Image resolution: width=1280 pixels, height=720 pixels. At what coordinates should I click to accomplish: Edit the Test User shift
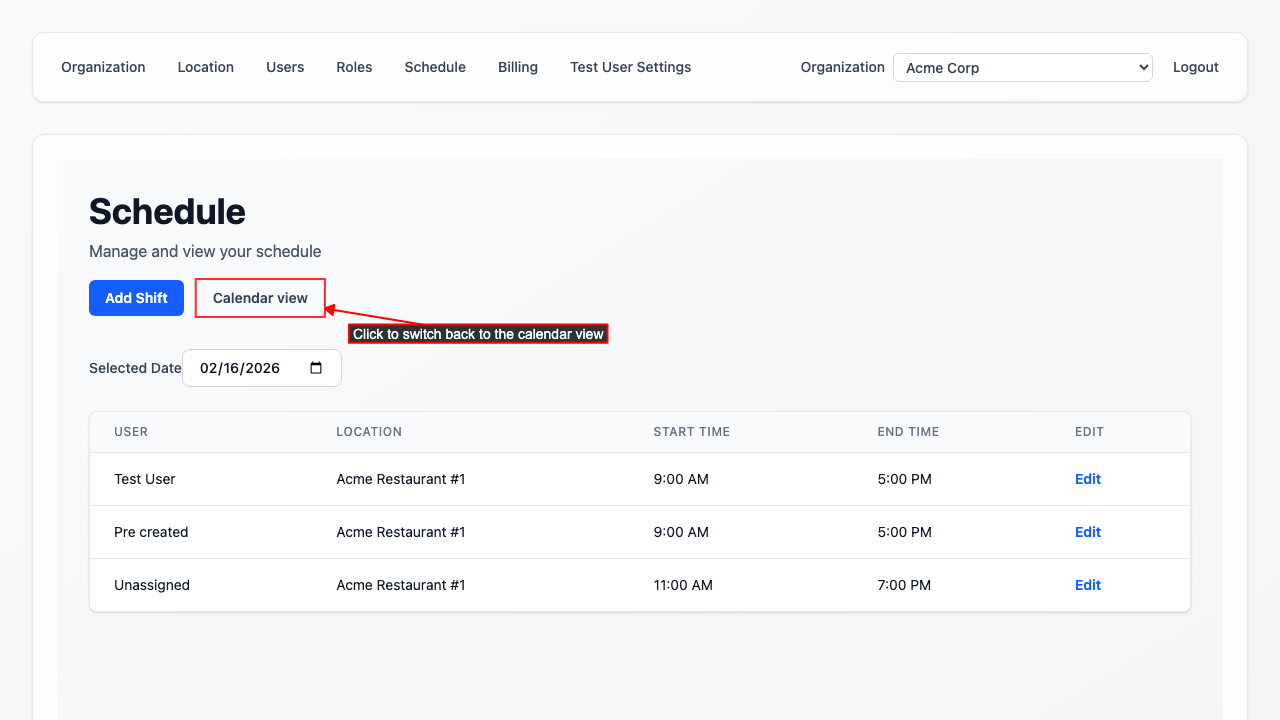pos(1088,479)
